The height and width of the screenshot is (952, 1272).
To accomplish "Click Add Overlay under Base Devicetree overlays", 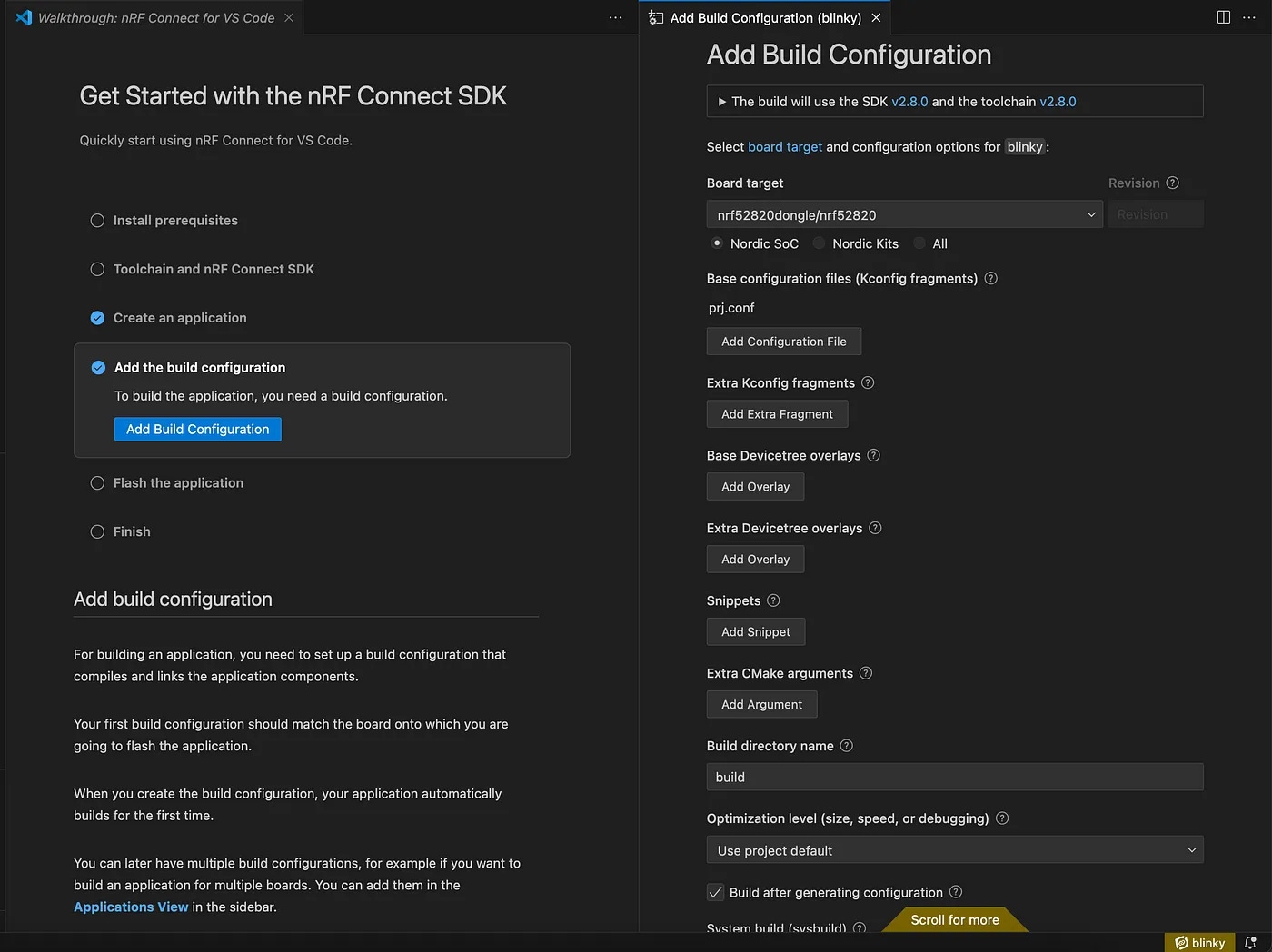I will pos(755,487).
